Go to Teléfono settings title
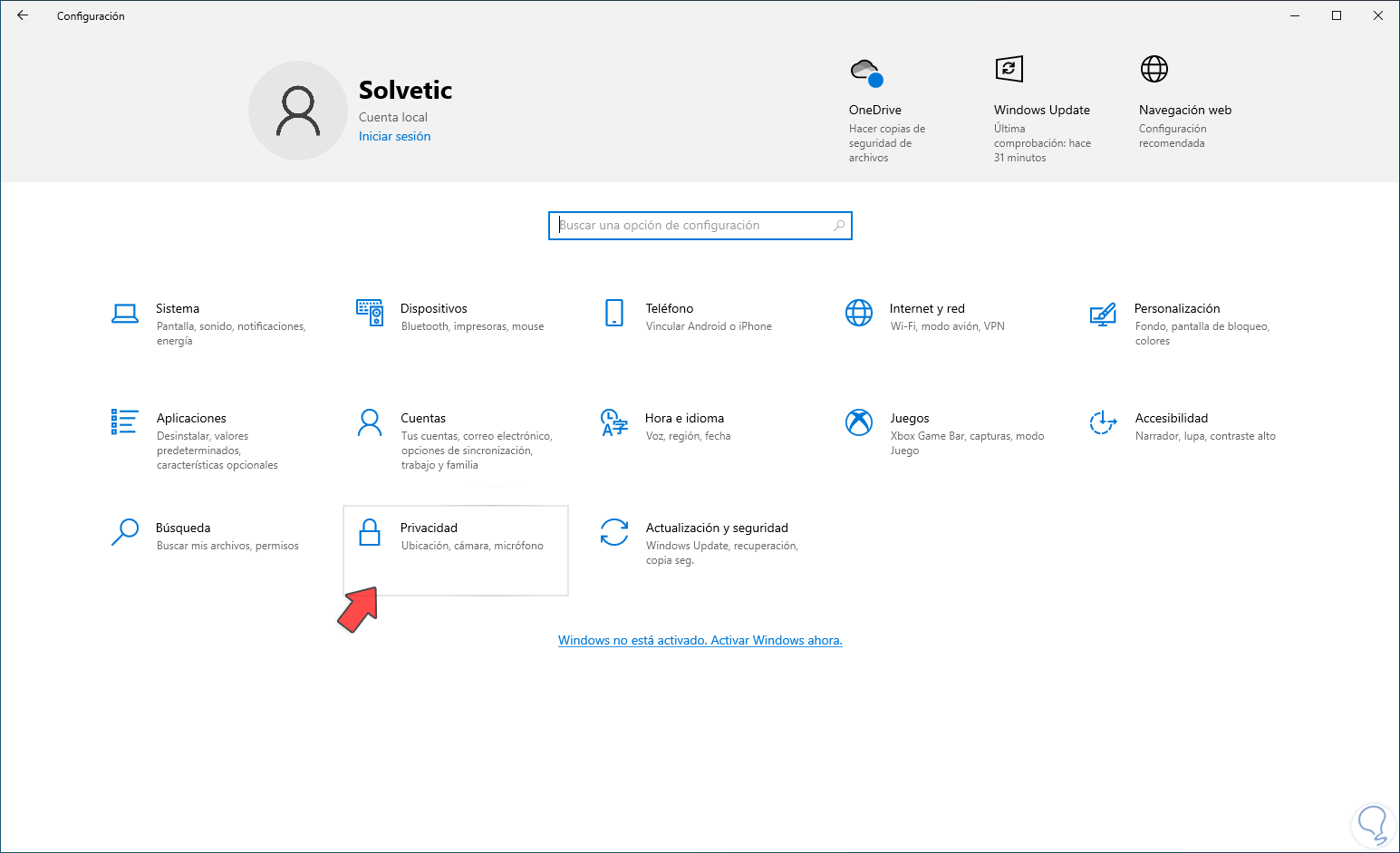The image size is (1400, 853). coord(670,309)
